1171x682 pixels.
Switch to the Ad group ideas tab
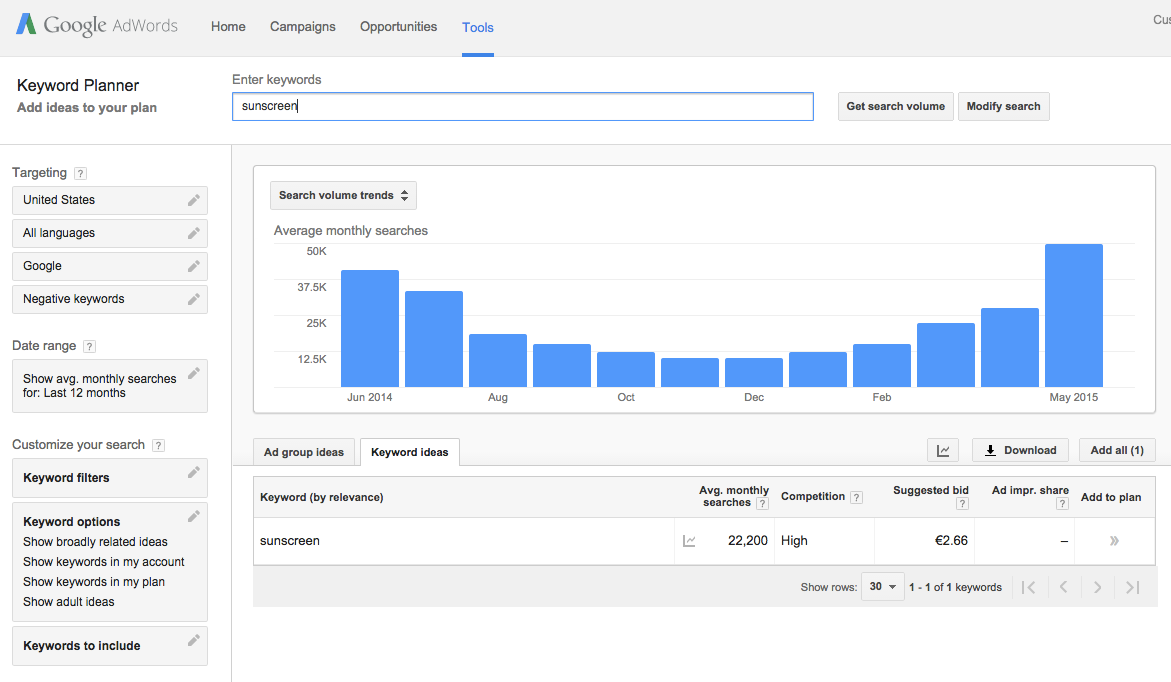click(x=304, y=452)
